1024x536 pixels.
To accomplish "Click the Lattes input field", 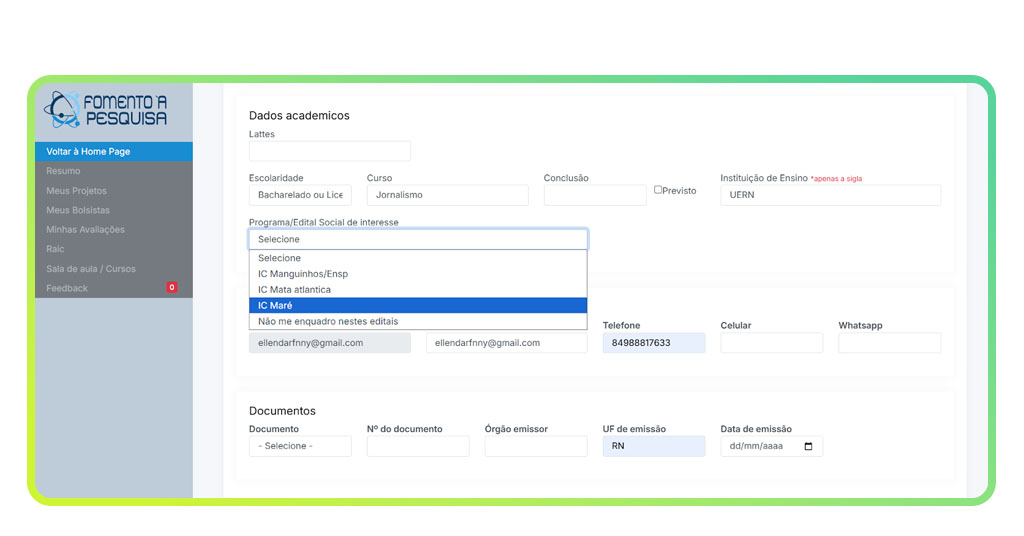I will click(x=330, y=151).
